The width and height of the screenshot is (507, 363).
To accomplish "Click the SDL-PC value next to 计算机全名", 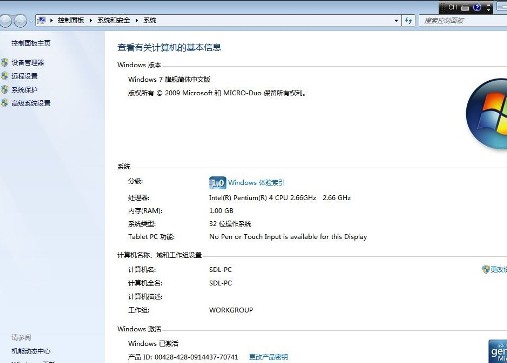I will [x=220, y=283].
